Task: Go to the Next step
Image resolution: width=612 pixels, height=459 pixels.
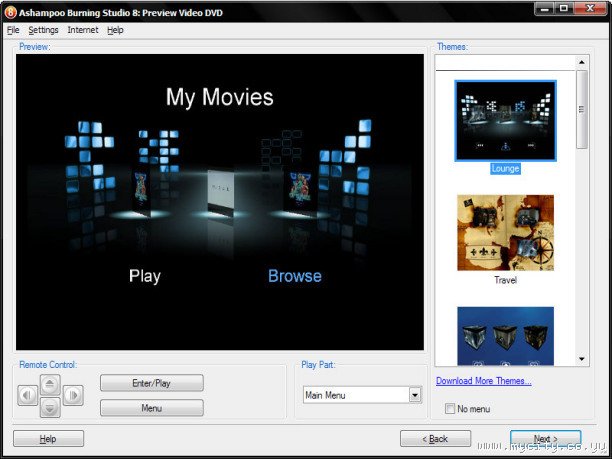Action: point(545,438)
